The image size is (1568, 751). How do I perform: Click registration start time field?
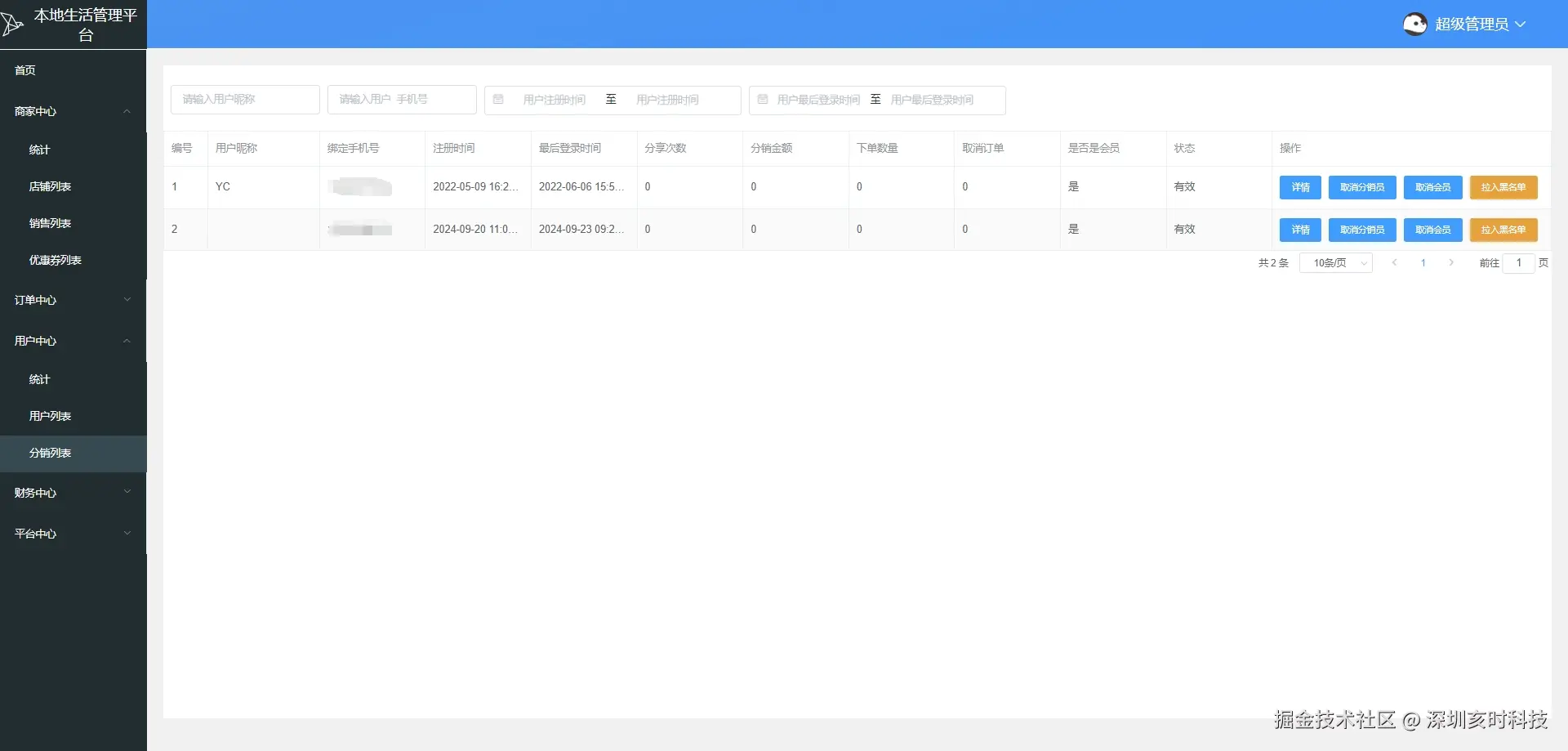[x=555, y=100]
